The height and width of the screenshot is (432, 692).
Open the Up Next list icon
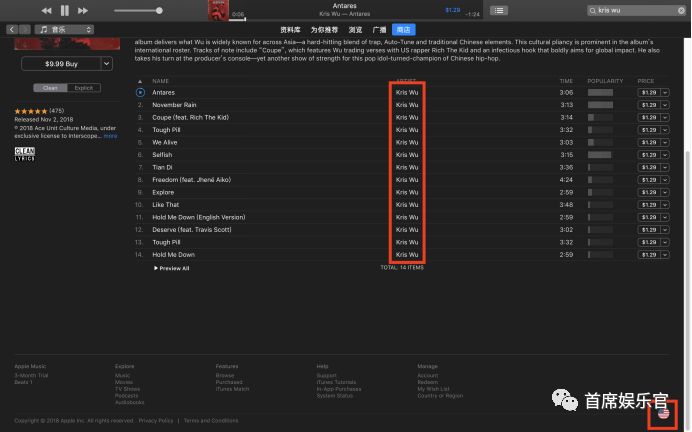coord(499,11)
